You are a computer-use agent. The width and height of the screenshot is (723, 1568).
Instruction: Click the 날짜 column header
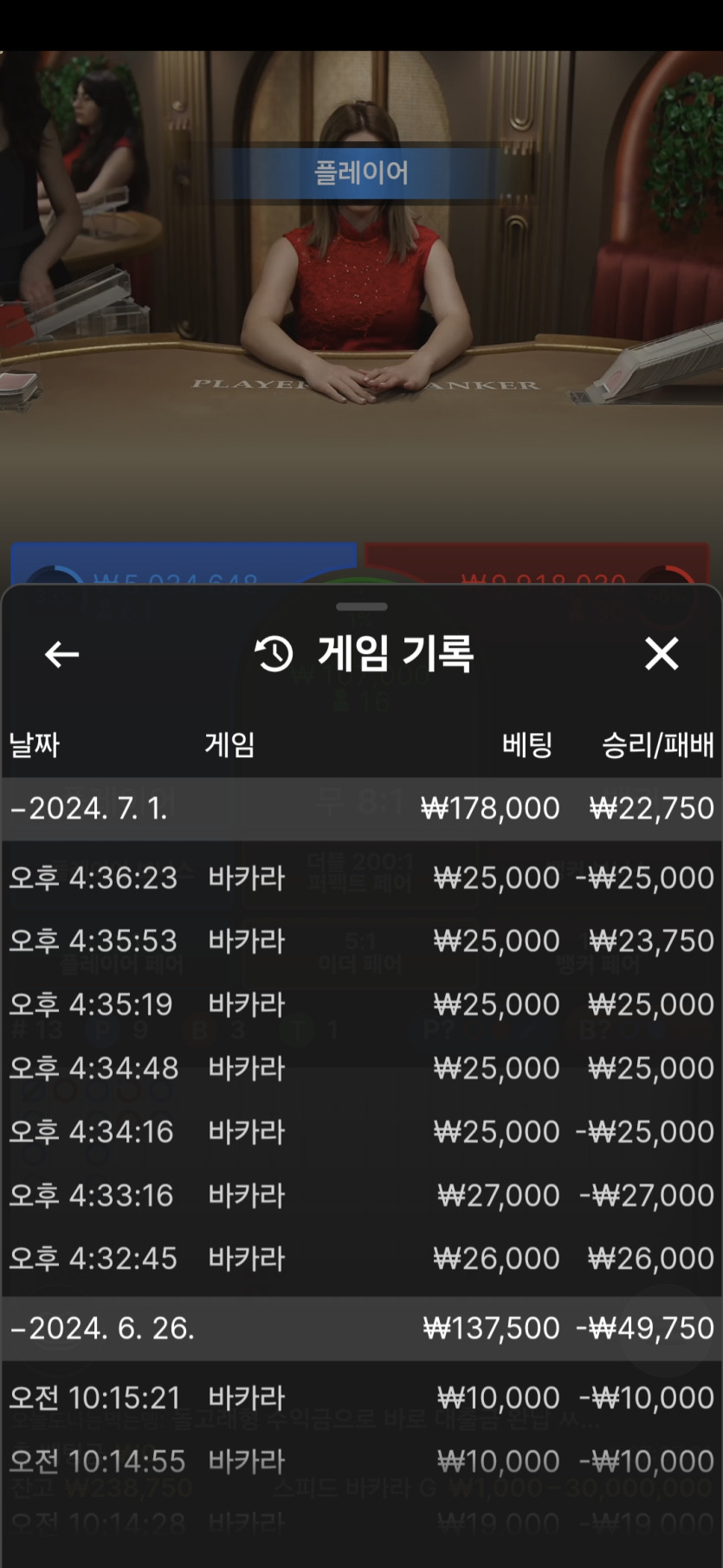(x=34, y=744)
